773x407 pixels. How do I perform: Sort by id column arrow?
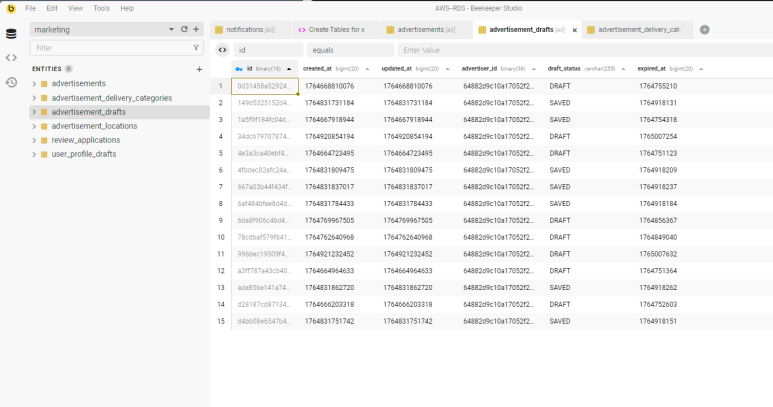click(289, 69)
